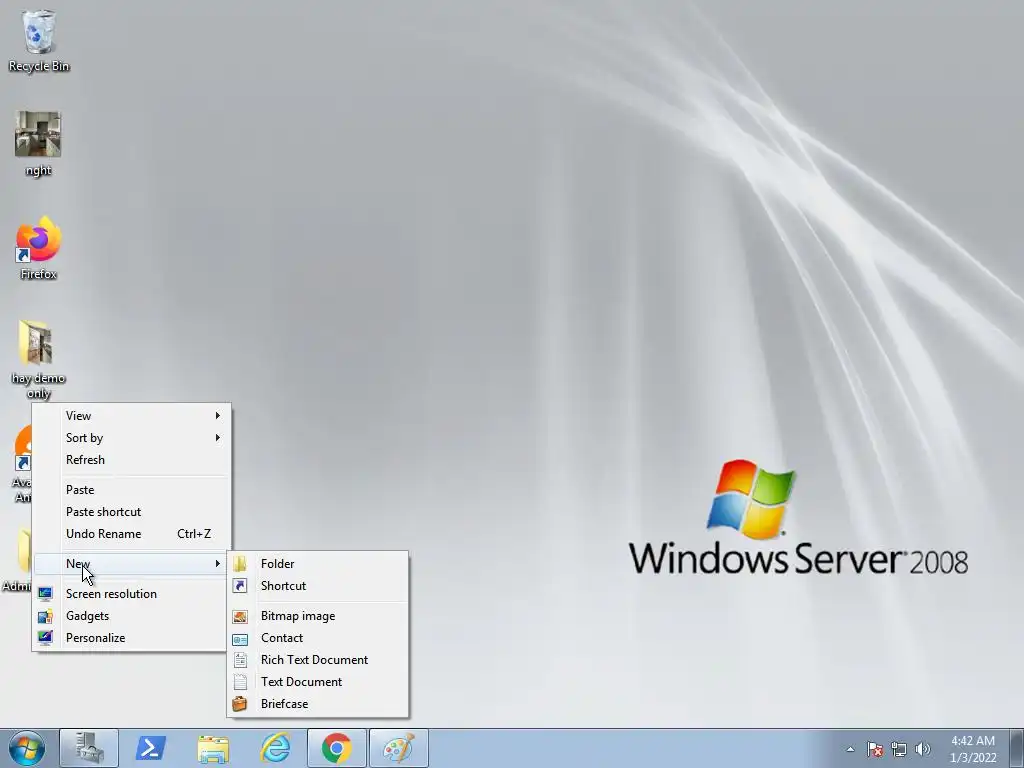
Task: Open the clock showing 4:42 AM
Action: click(973, 749)
